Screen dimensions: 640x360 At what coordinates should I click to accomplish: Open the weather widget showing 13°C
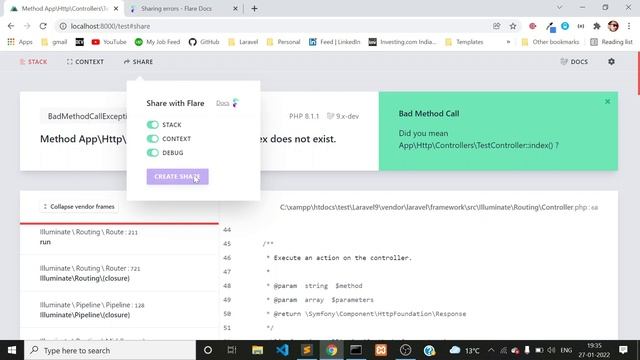pyautogui.click(x=464, y=350)
